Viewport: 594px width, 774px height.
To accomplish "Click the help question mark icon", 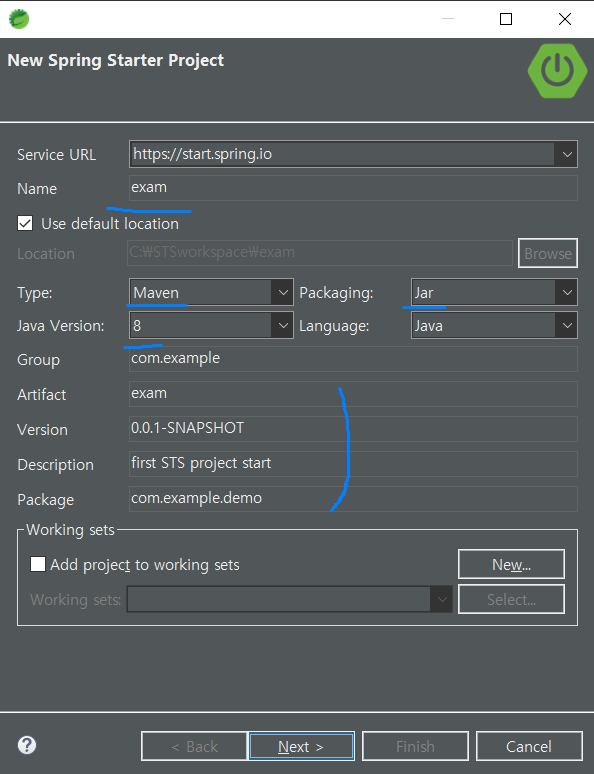I will coord(27,745).
